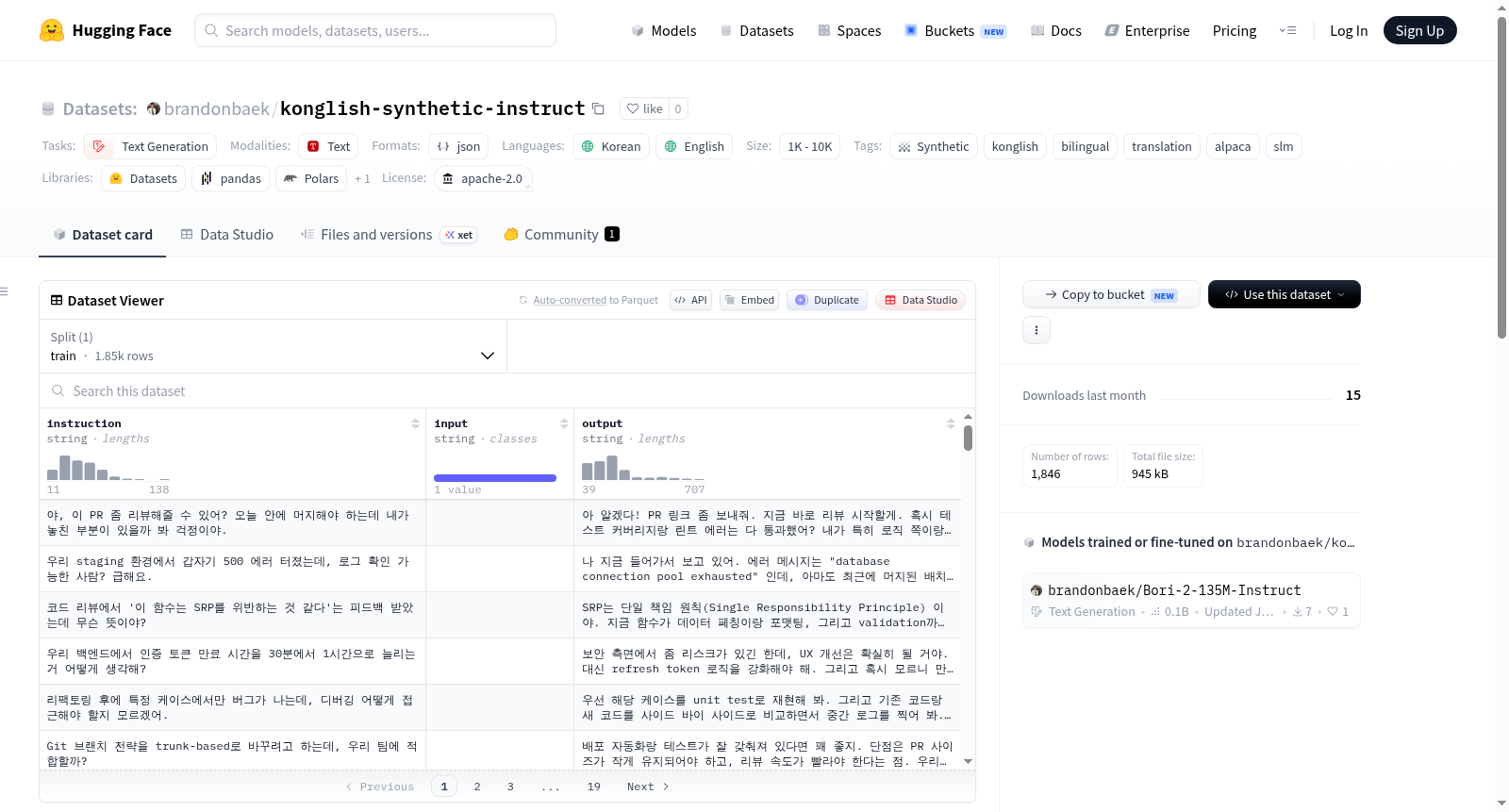Choose the Synthetic tag
Image resolution: width=1509 pixels, height=812 pixels.
click(x=934, y=146)
